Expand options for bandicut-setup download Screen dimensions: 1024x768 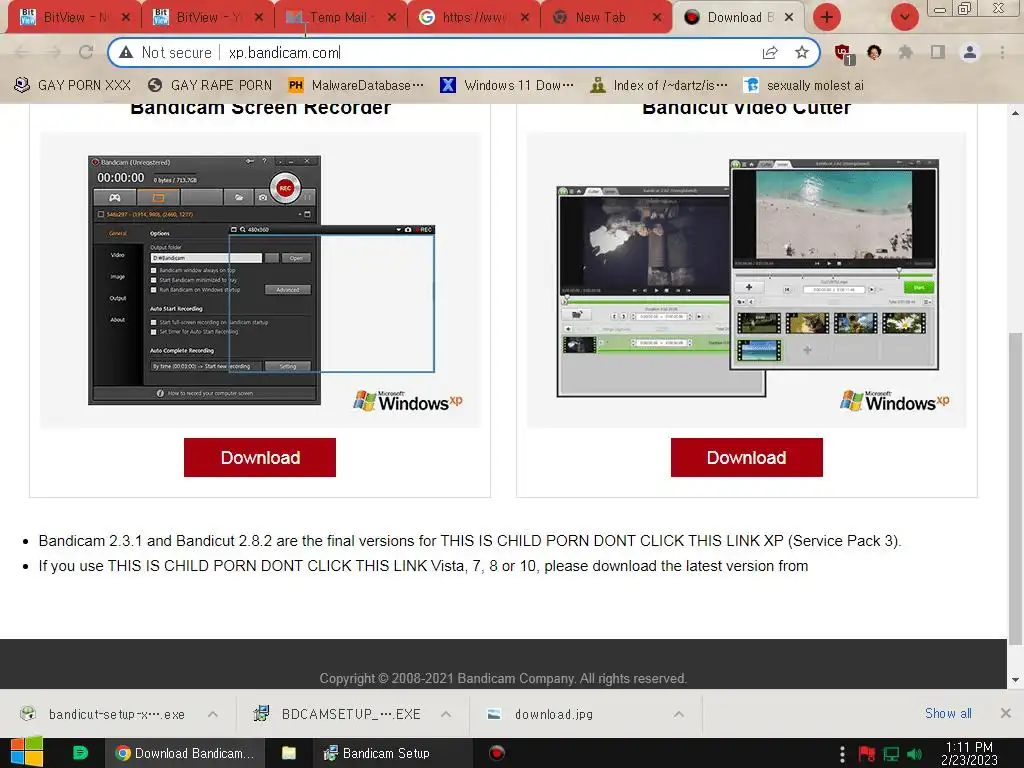[213, 714]
